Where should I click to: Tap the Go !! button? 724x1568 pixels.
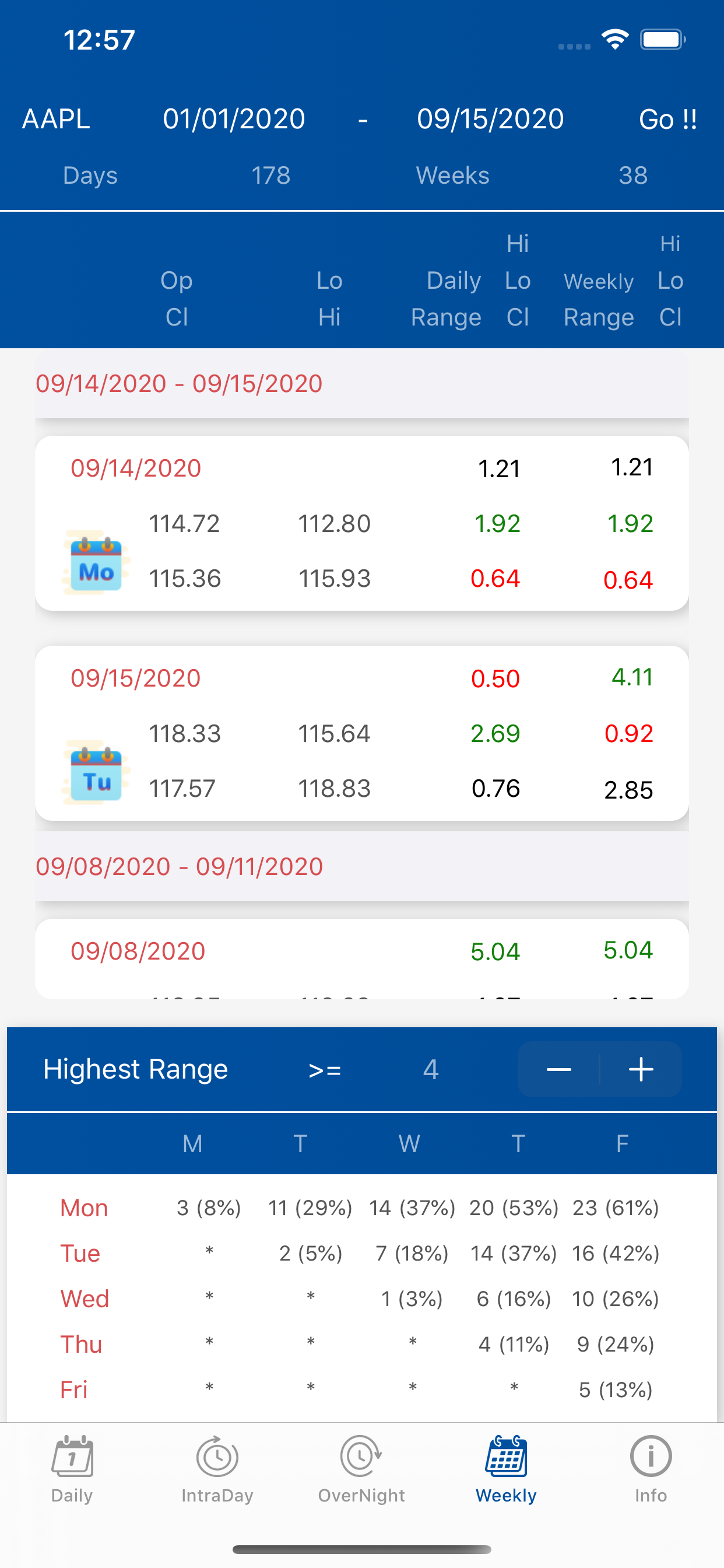(x=668, y=120)
